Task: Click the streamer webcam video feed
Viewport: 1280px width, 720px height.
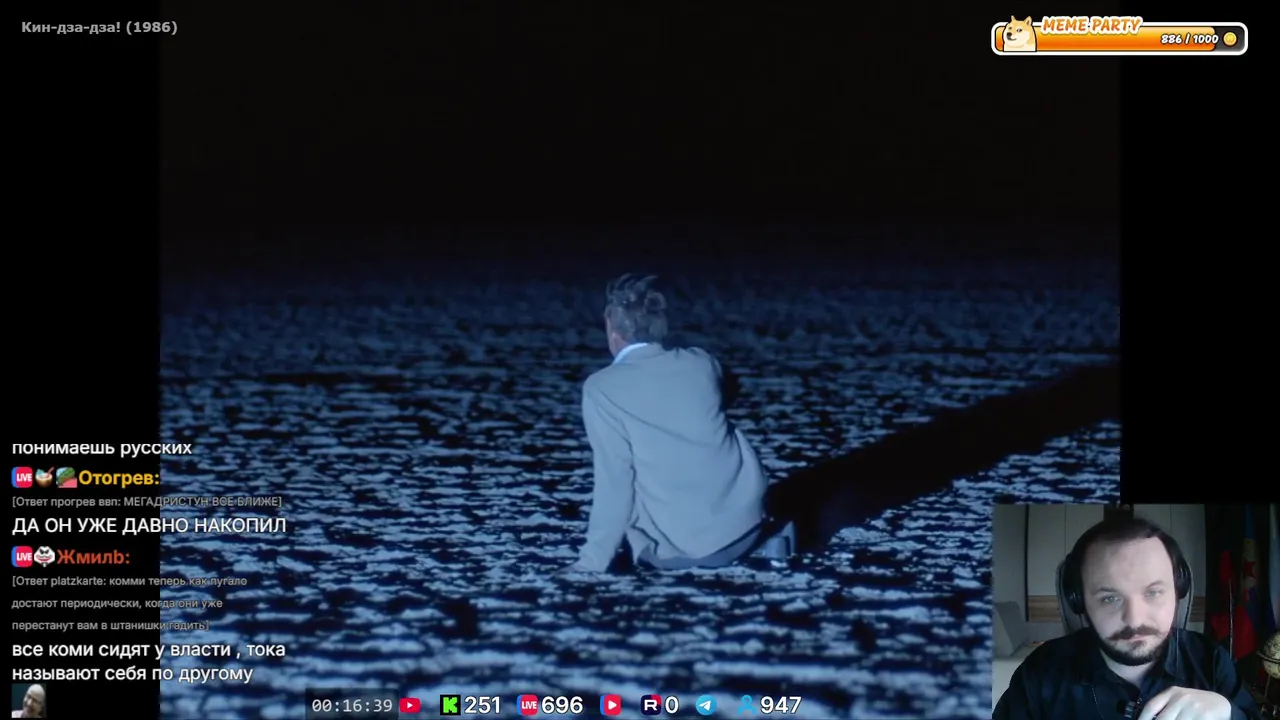Action: click(x=1136, y=612)
